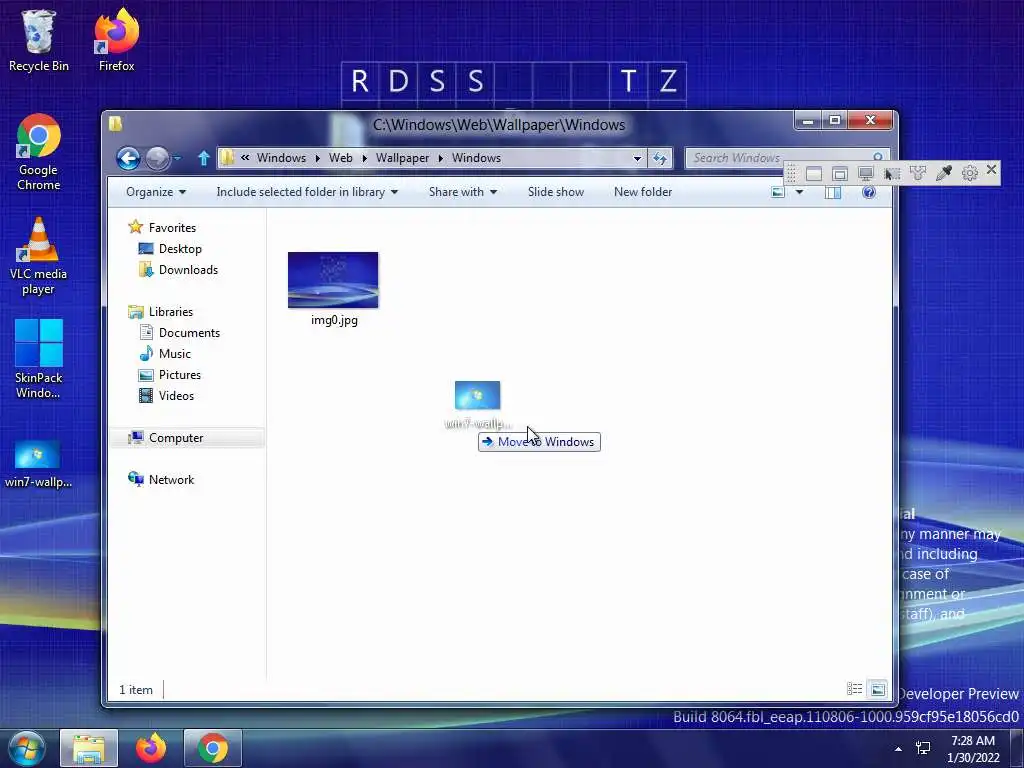
Task: Pick a color with the eyedropper tool
Action: 944,173
